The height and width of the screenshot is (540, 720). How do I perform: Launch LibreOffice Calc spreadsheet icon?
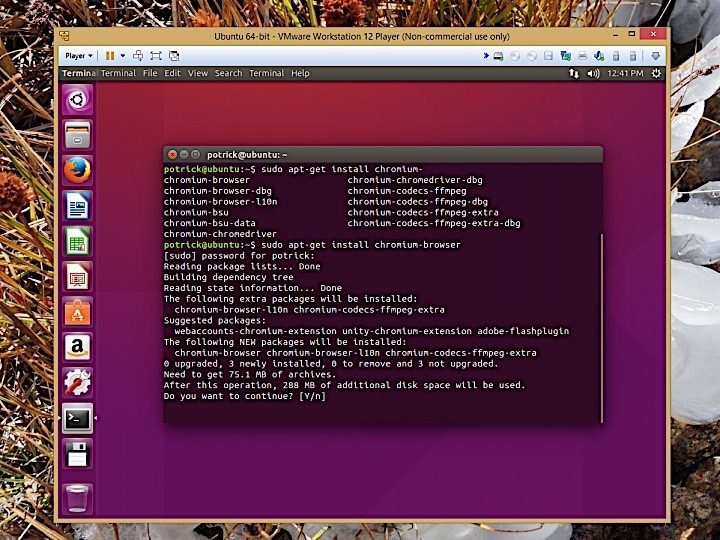click(x=77, y=241)
